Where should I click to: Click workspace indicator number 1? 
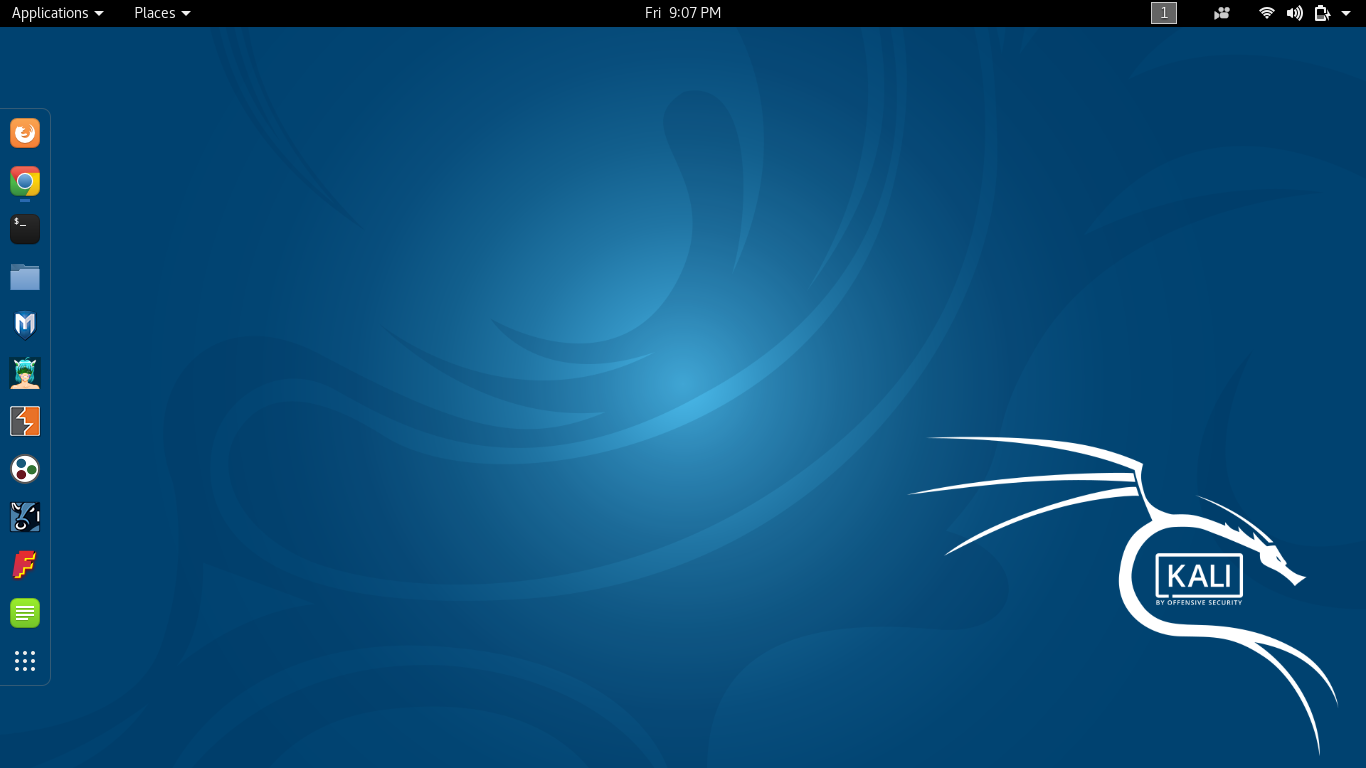[x=1164, y=13]
